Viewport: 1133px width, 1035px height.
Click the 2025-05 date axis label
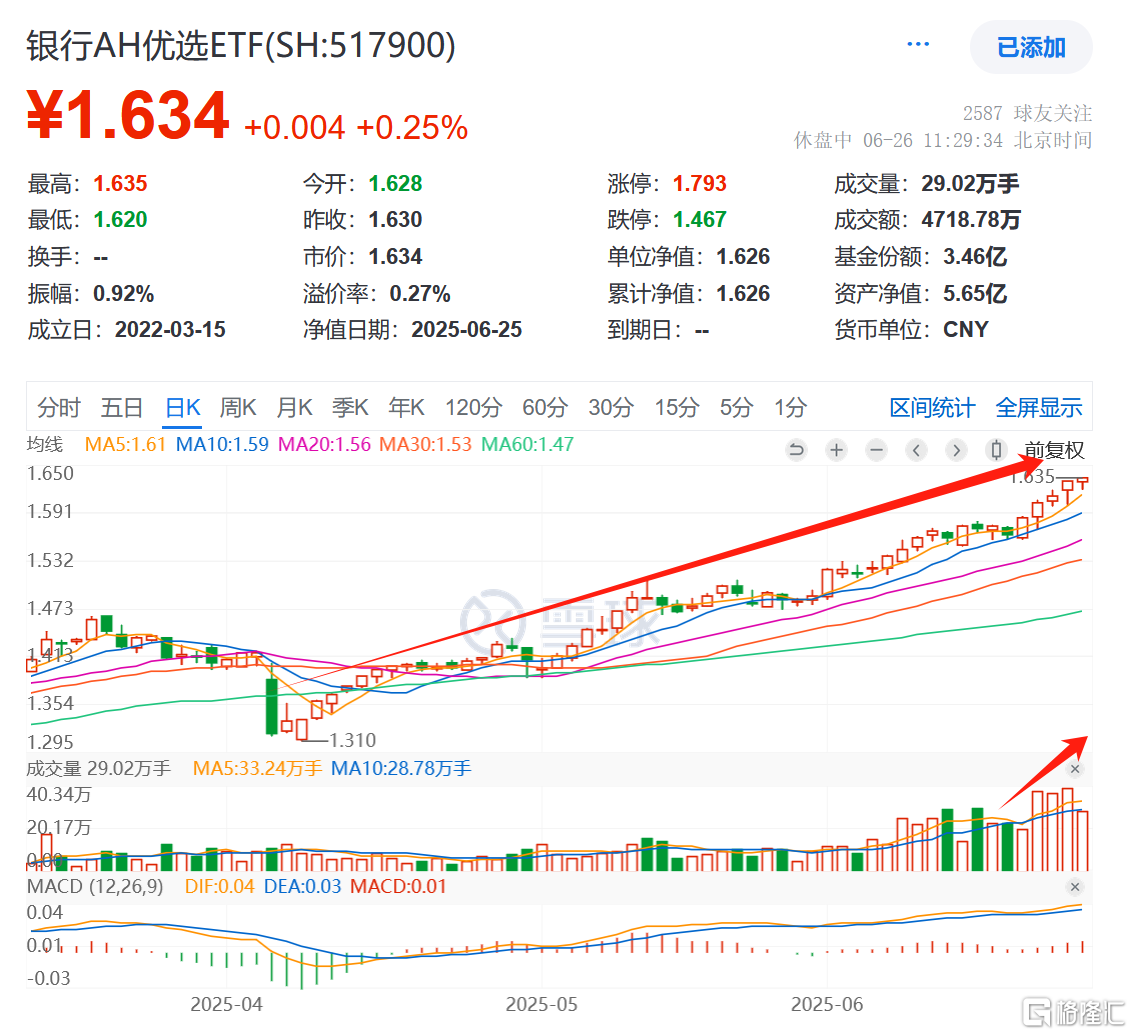coord(541,1005)
